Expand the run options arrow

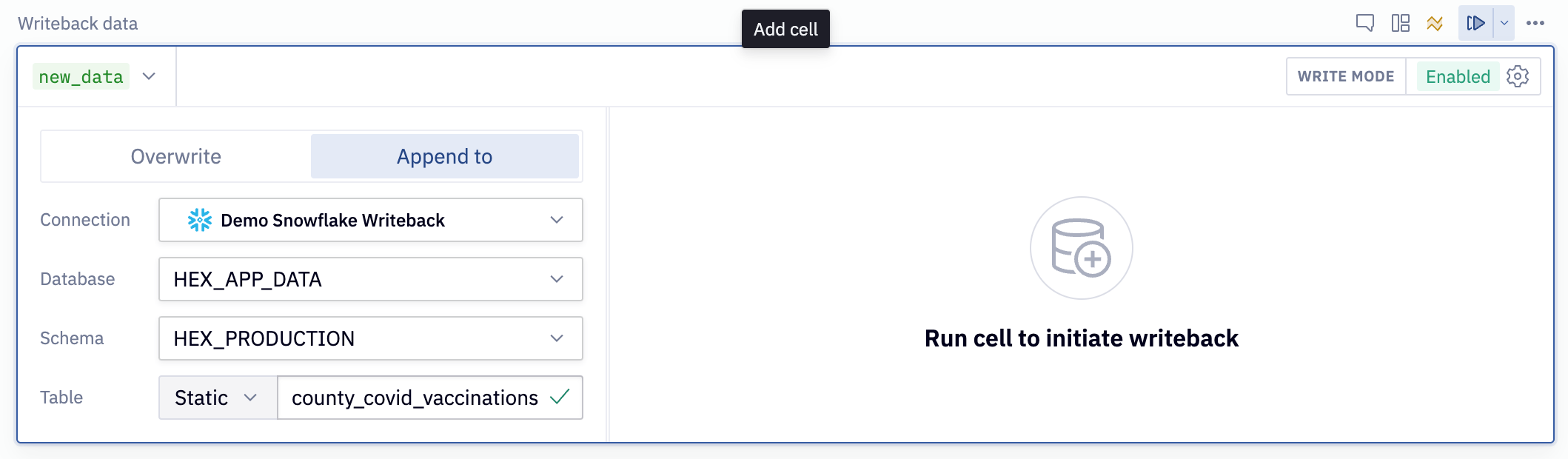tap(1504, 23)
